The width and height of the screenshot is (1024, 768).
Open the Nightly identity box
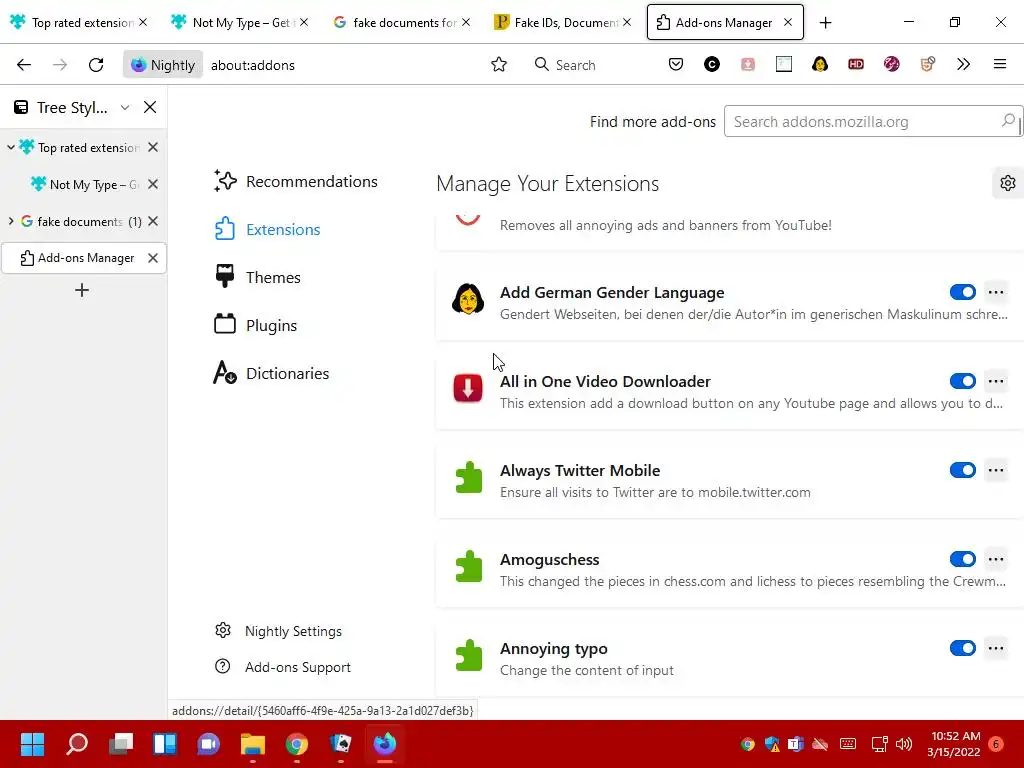point(163,65)
